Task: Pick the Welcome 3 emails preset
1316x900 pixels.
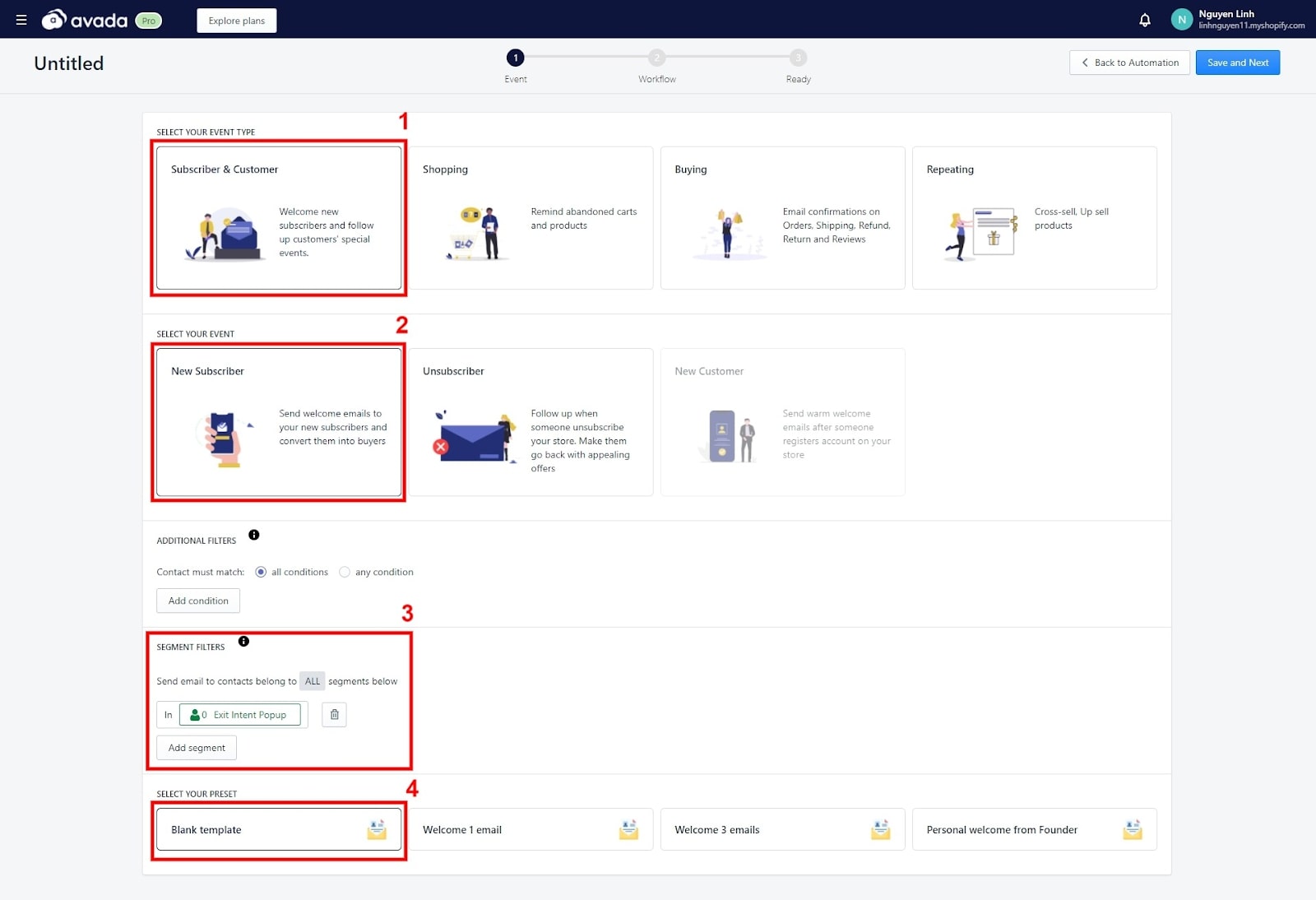Action: click(x=782, y=829)
